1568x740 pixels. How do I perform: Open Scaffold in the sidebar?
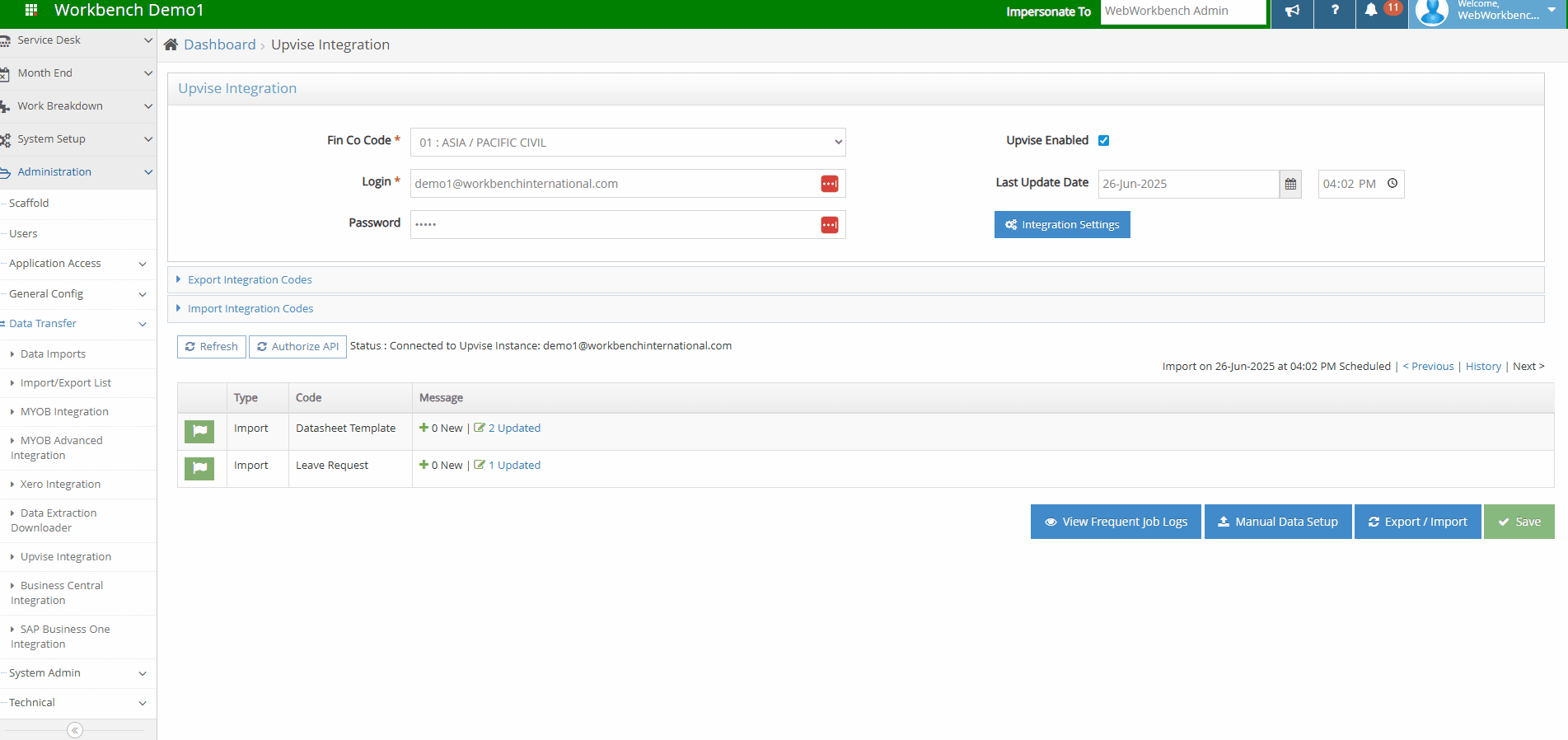click(29, 203)
